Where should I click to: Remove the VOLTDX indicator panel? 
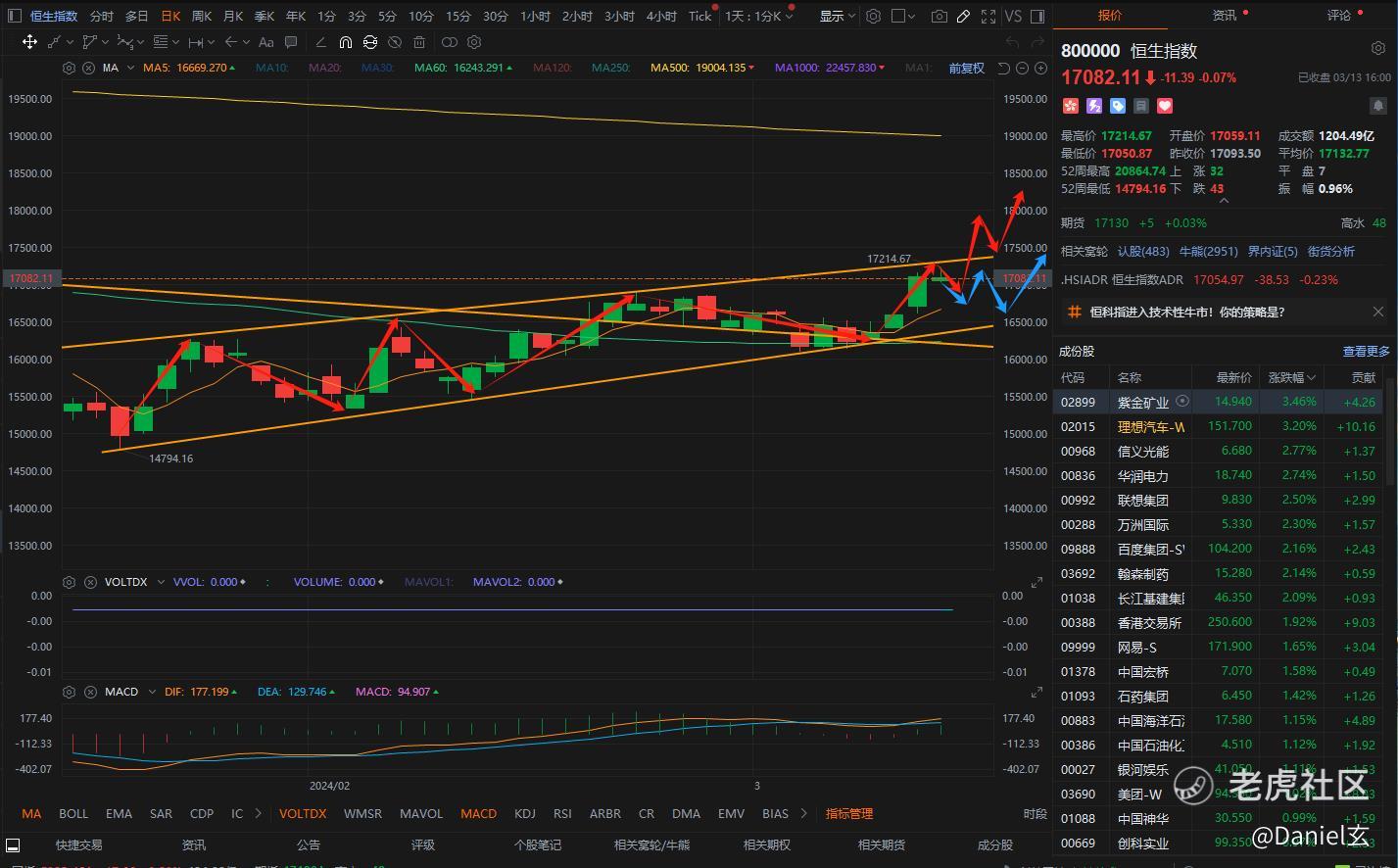pos(90,582)
